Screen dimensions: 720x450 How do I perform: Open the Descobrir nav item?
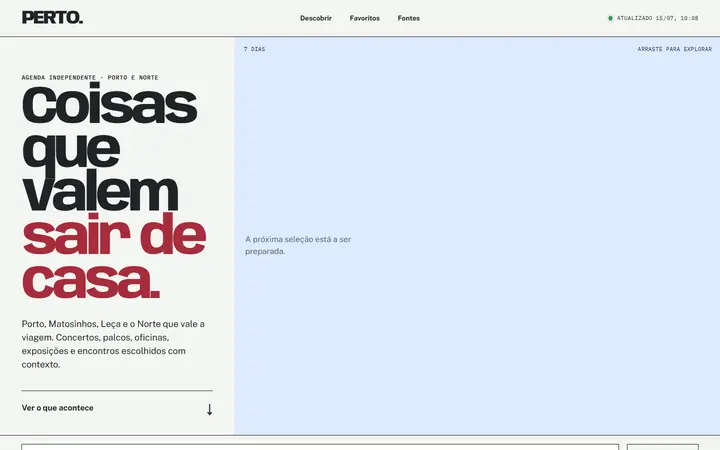pyautogui.click(x=316, y=18)
